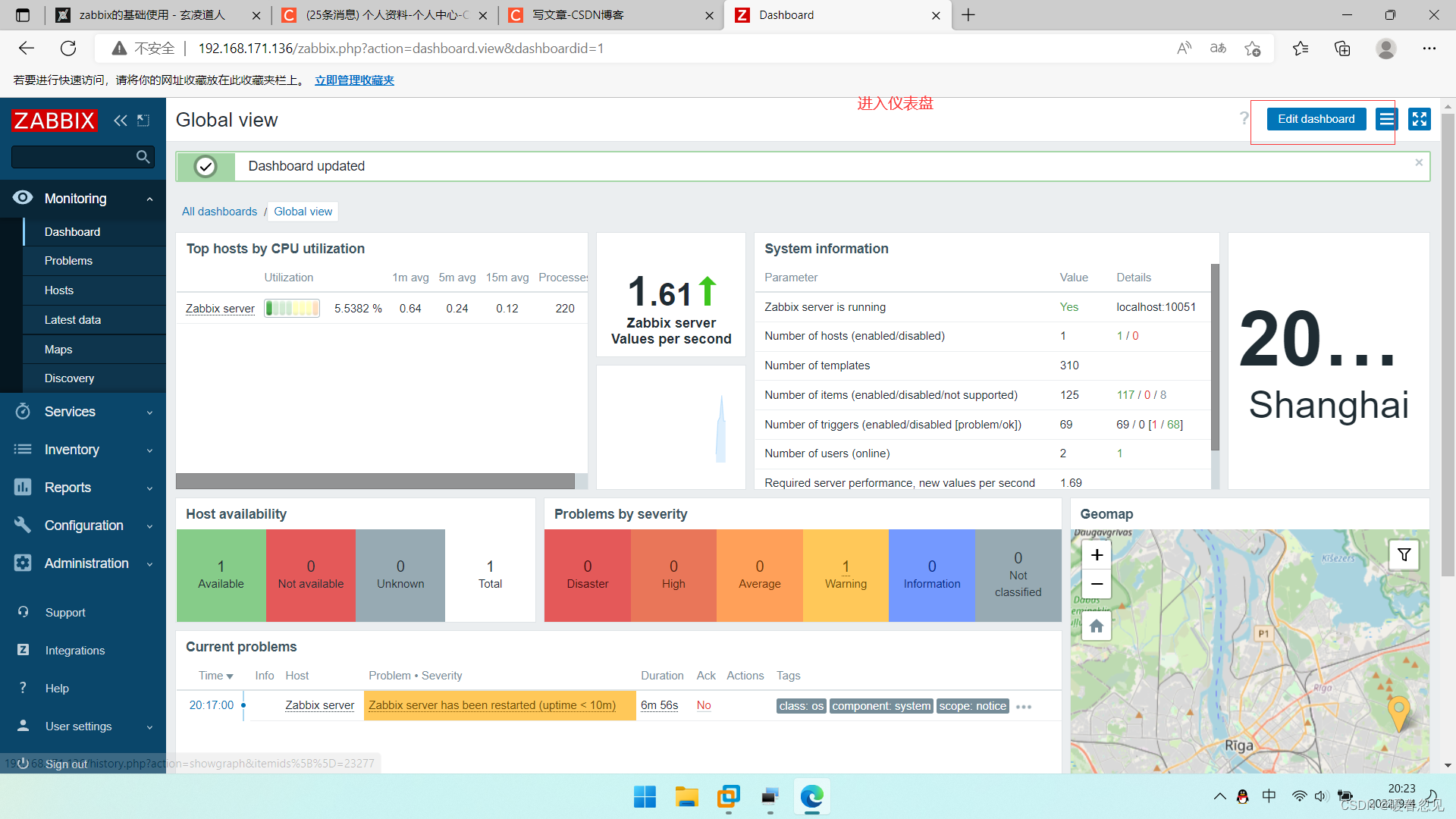Expand the User settings menu
1456x819 pixels.
pyautogui.click(x=83, y=726)
